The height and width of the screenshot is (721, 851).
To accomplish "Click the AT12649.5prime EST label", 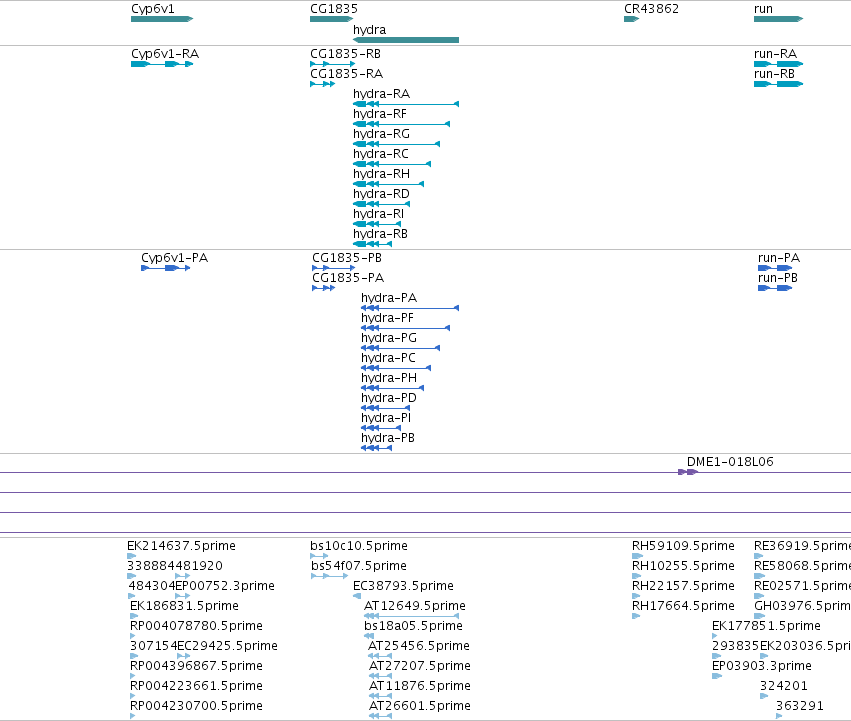I will coord(415,606).
